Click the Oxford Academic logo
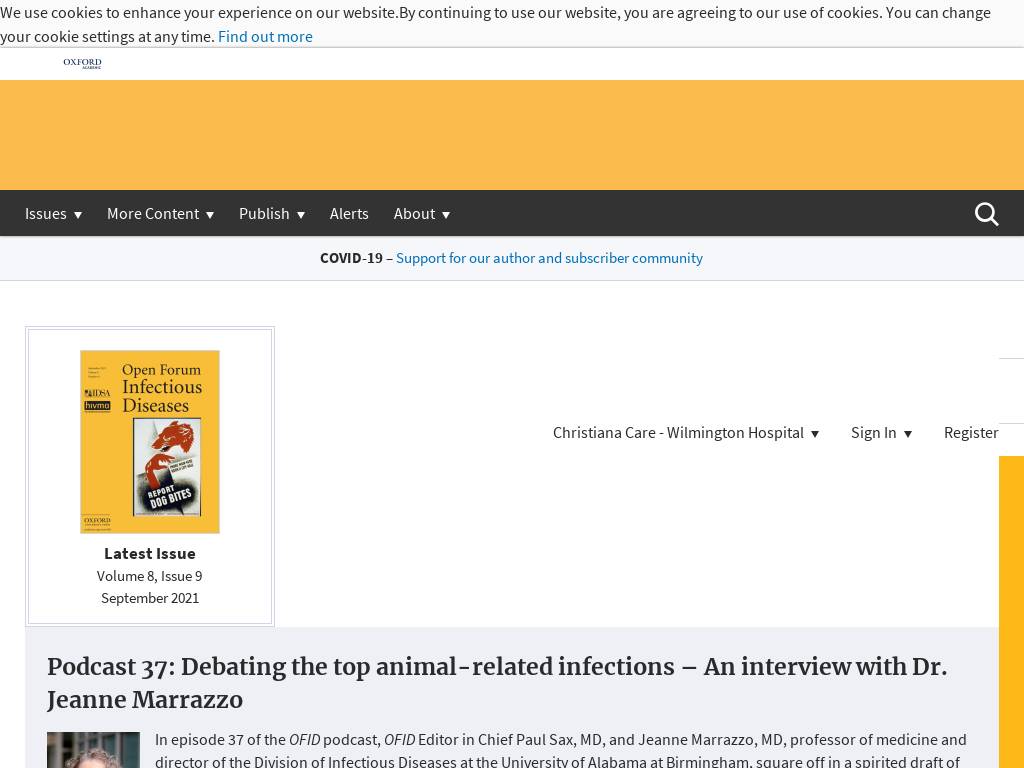 (82, 63)
